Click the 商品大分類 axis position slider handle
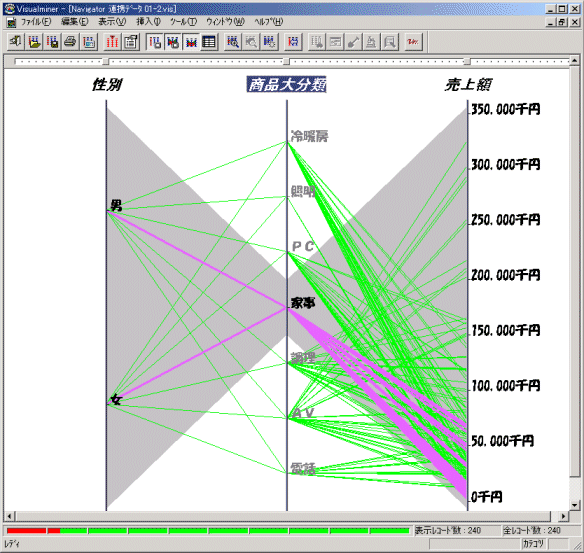 pos(286,61)
